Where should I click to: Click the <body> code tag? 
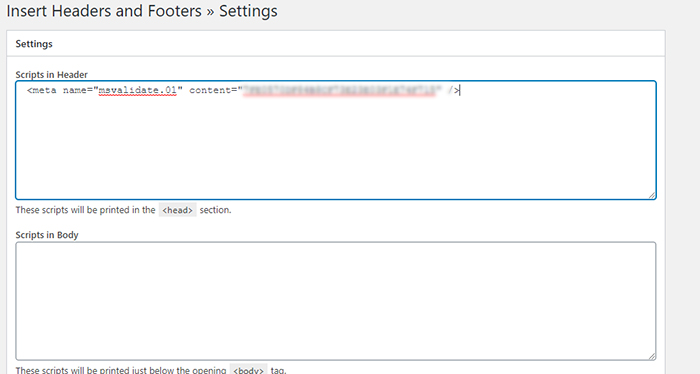[x=248, y=370]
